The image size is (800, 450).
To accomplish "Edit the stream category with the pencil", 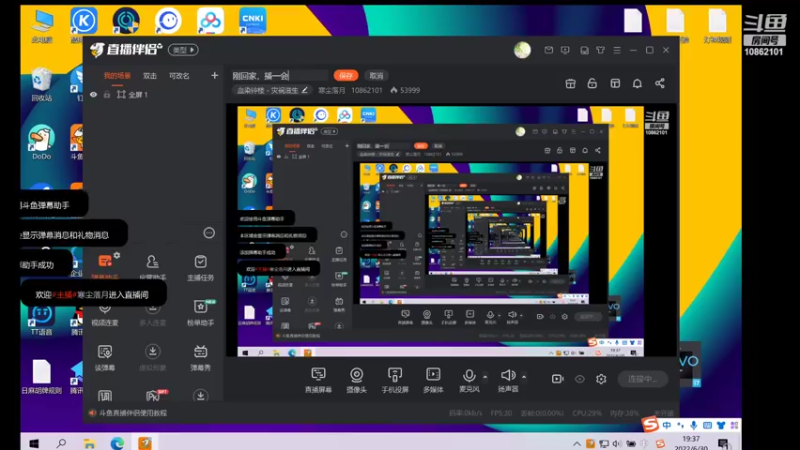I will click(x=305, y=90).
